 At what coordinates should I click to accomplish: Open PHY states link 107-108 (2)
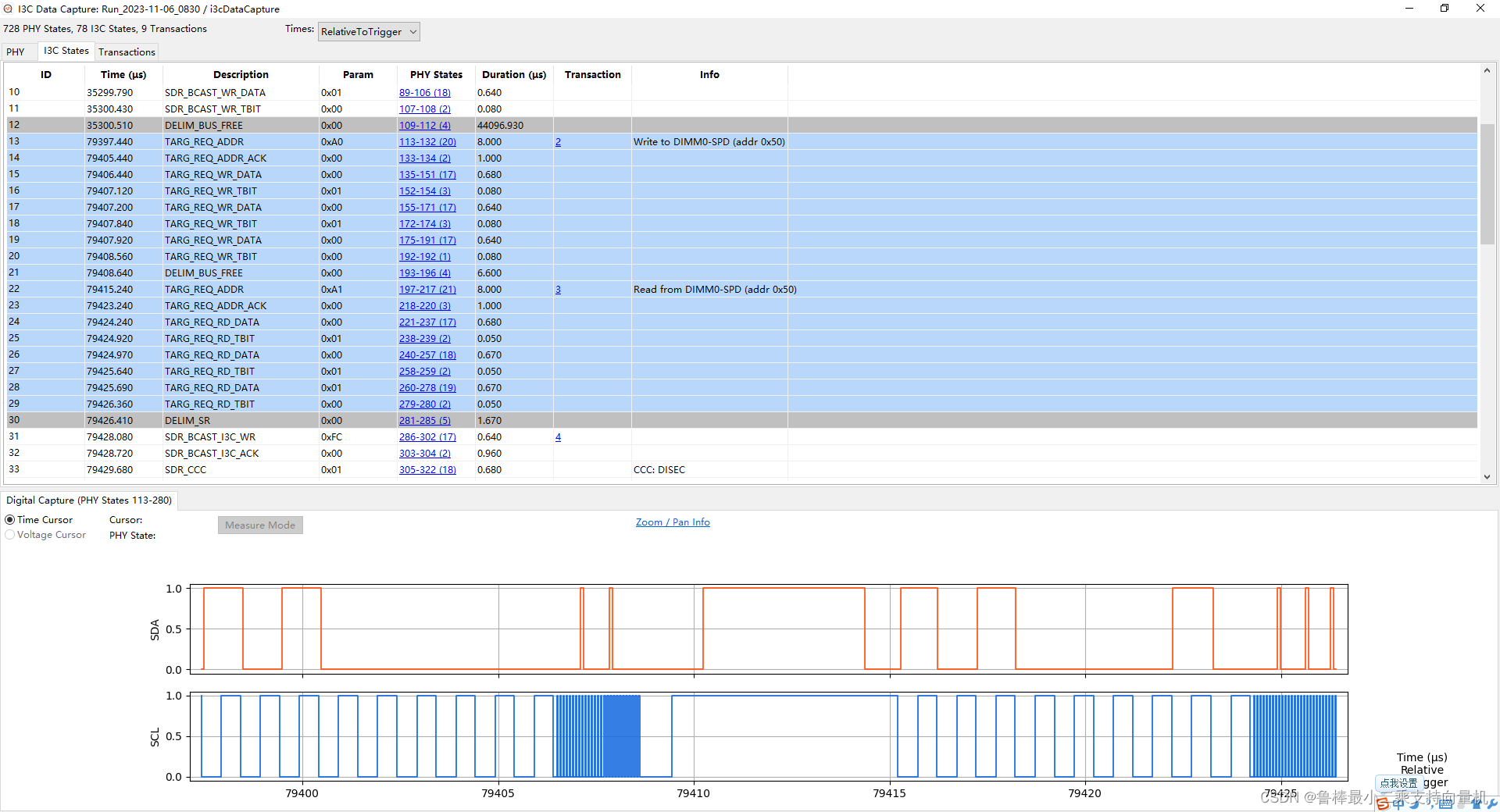(424, 109)
